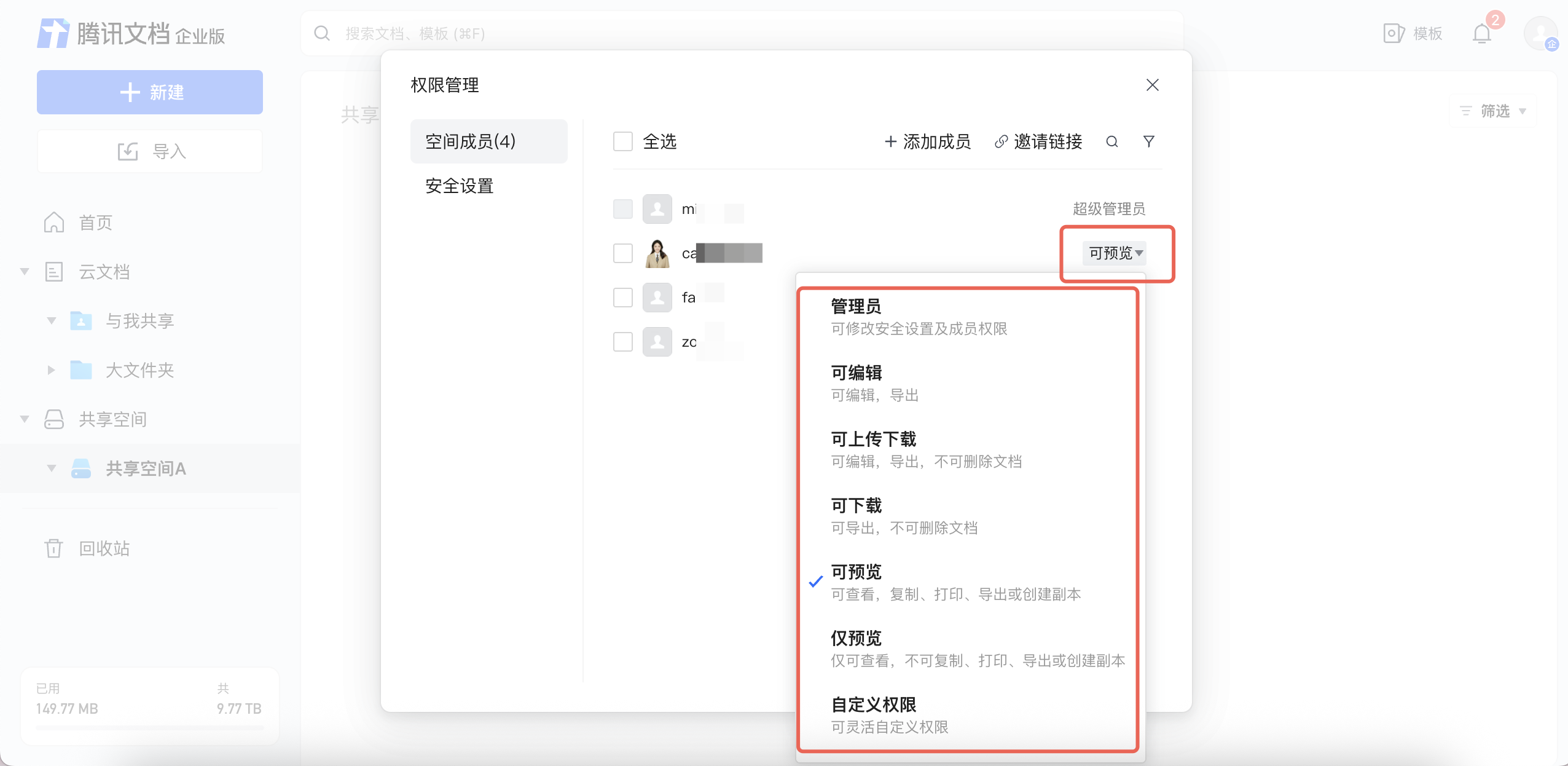The width and height of the screenshot is (1568, 766).
Task: Click the member filter funnel icon
Action: (1148, 142)
